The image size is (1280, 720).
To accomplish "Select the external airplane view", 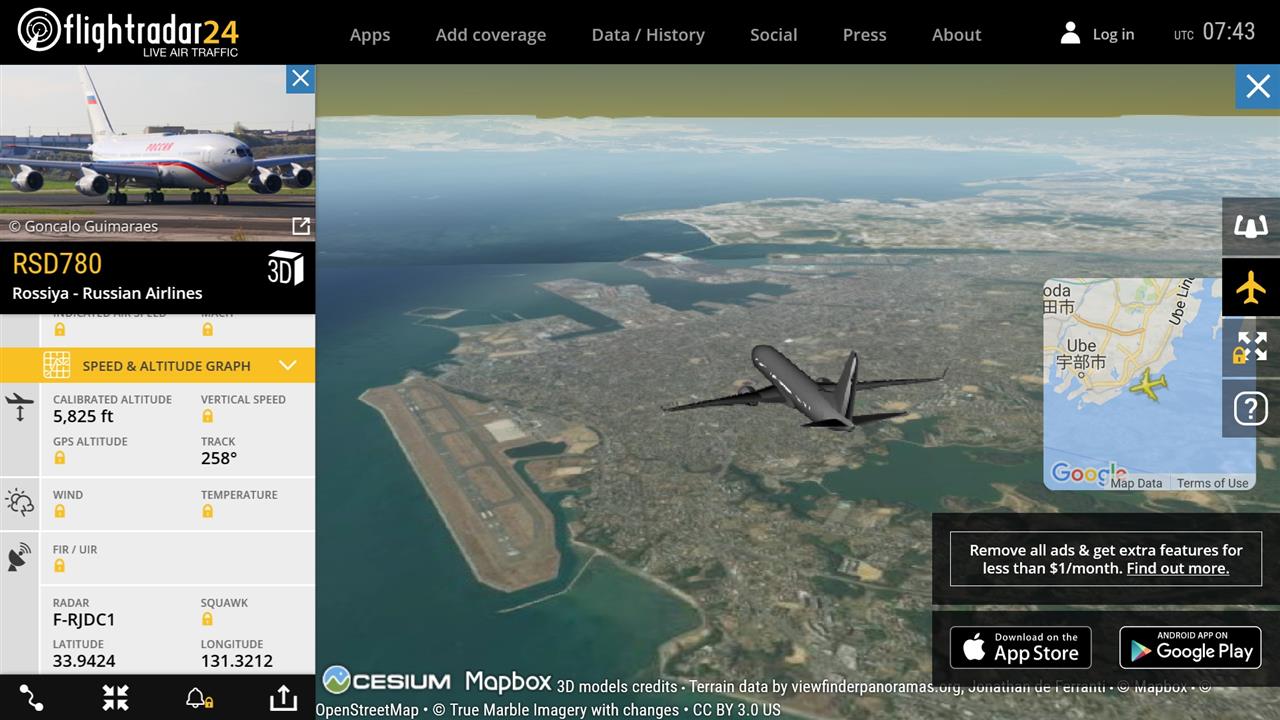I will [1251, 288].
